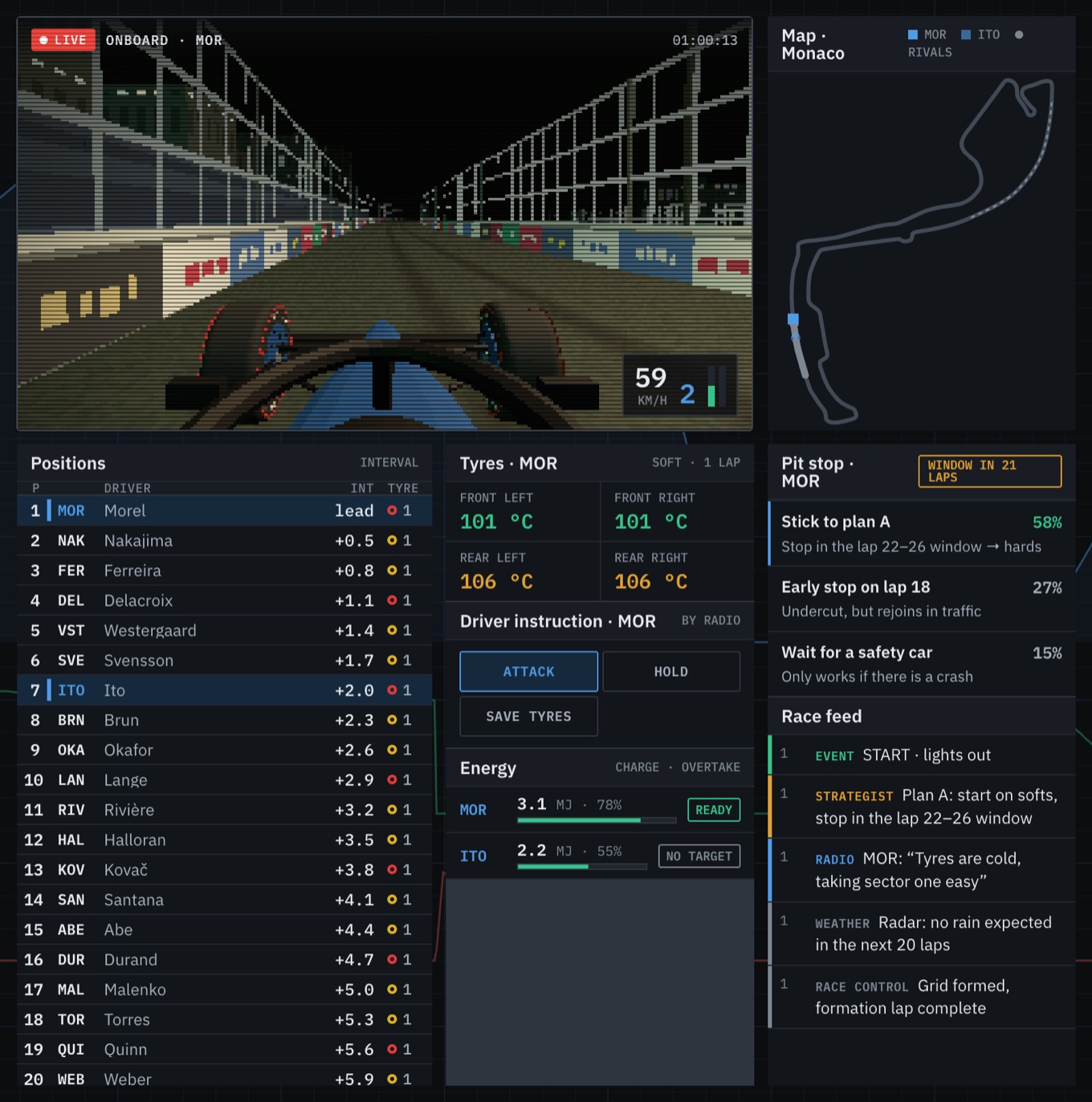Image resolution: width=1092 pixels, height=1102 pixels.
Task: Click the ITO energy charge bar
Action: point(582,867)
